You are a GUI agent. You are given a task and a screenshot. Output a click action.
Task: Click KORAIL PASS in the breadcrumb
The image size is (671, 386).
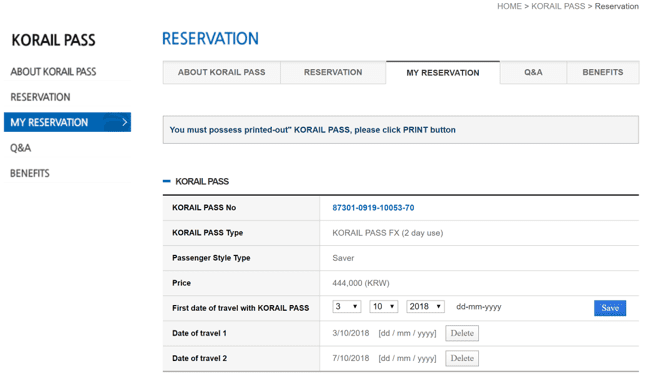point(558,6)
